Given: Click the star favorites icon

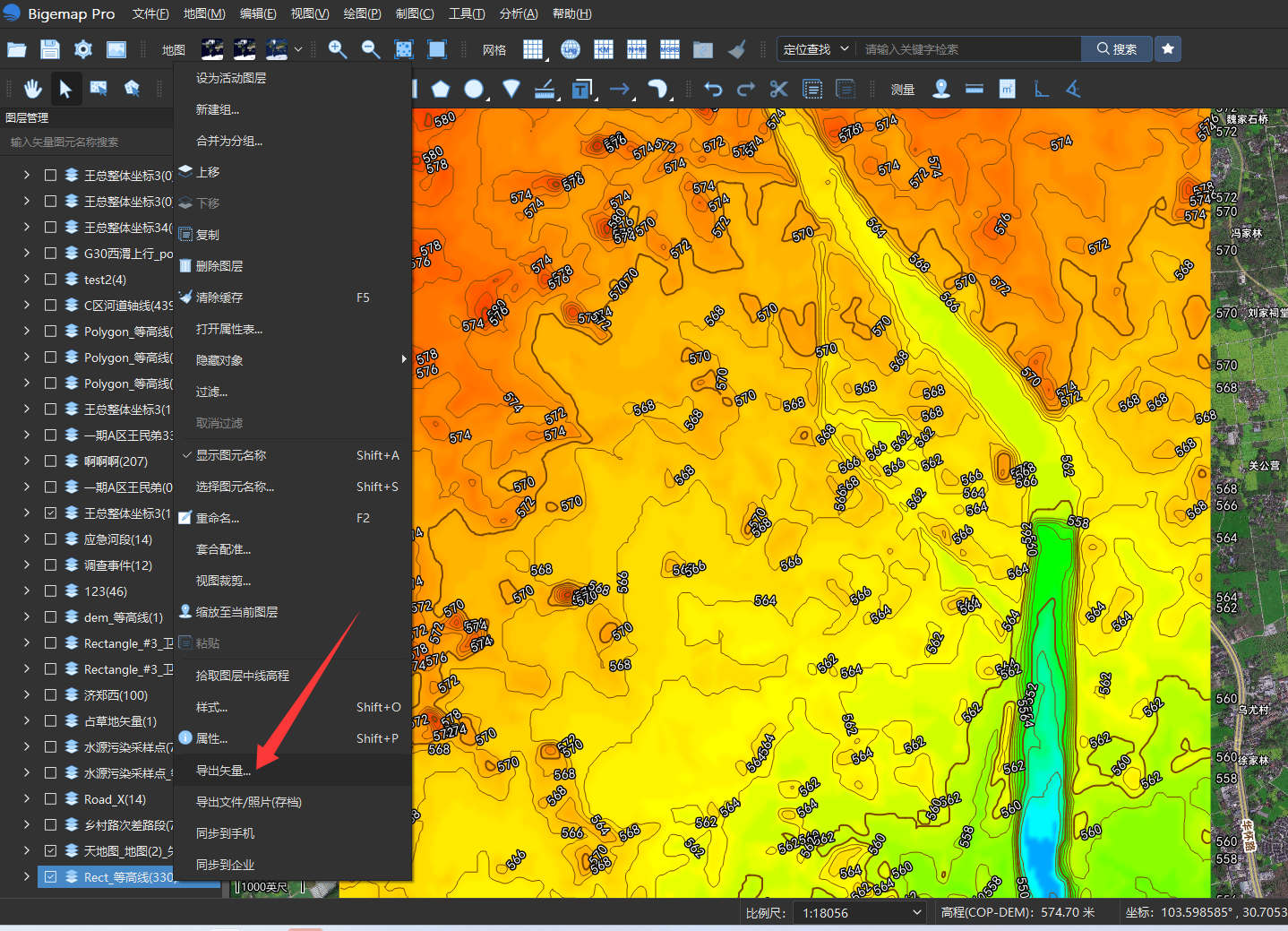Looking at the screenshot, I should [1168, 49].
